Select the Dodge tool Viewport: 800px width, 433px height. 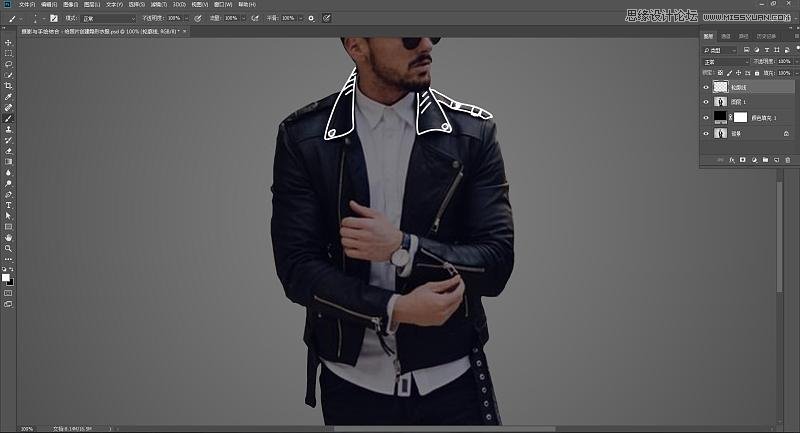(x=8, y=184)
